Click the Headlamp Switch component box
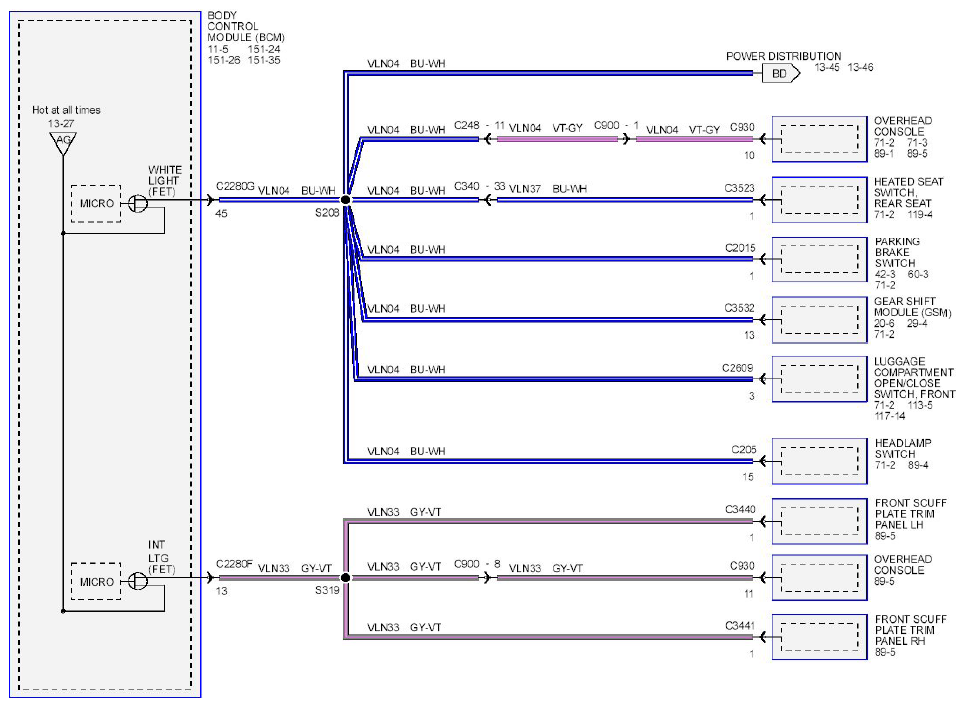 coord(819,461)
